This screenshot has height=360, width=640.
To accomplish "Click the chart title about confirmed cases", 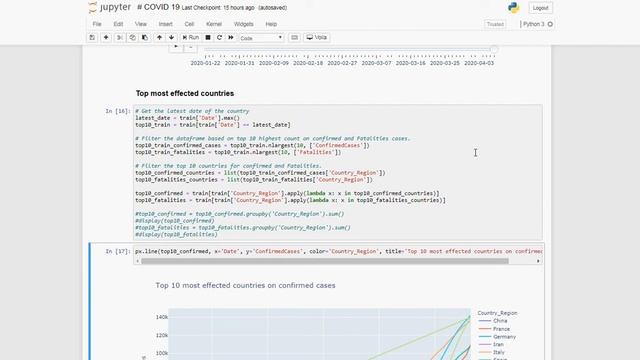I will tap(245, 285).
